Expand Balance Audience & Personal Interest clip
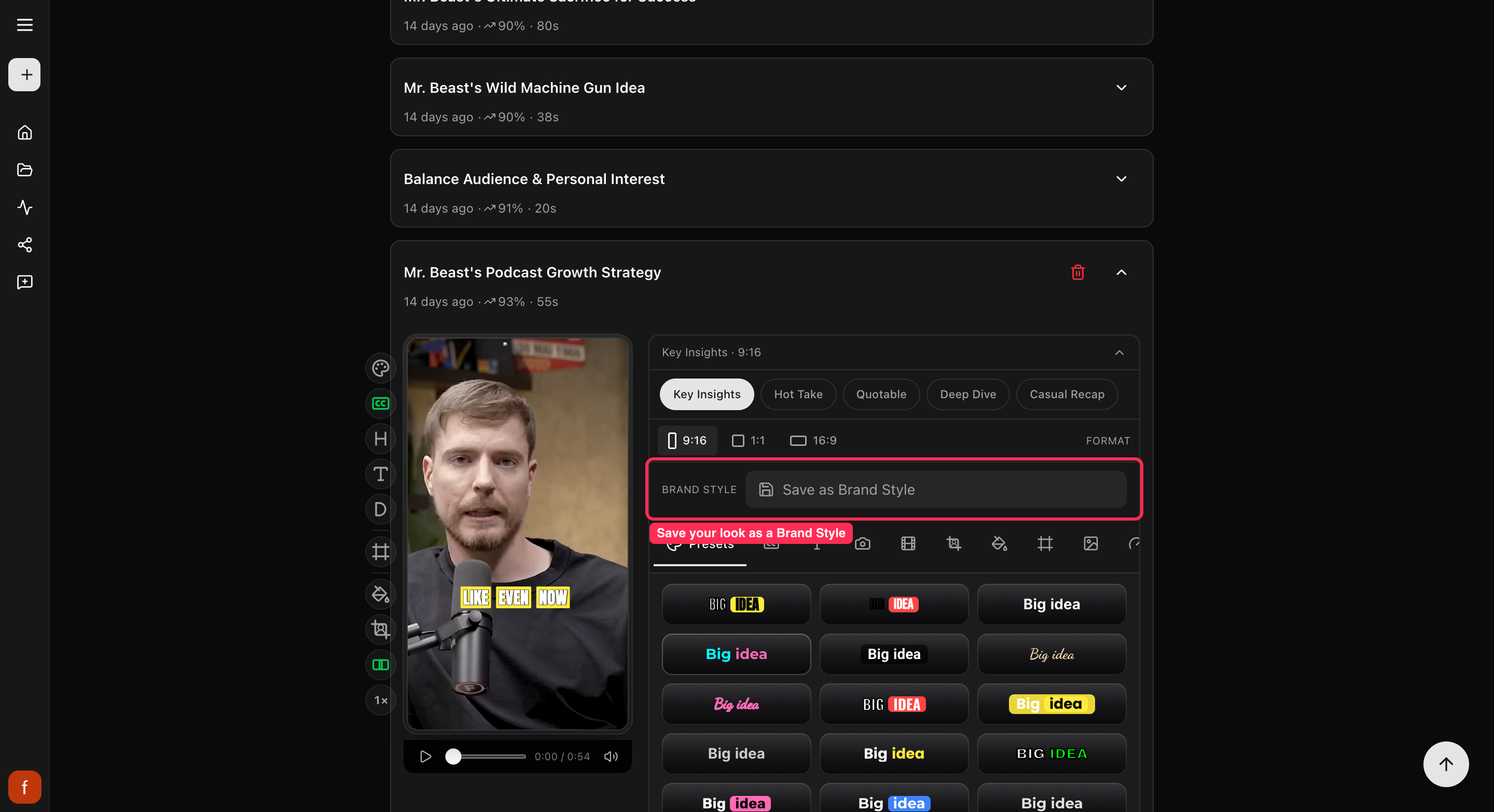1494x812 pixels. pyautogui.click(x=1121, y=178)
